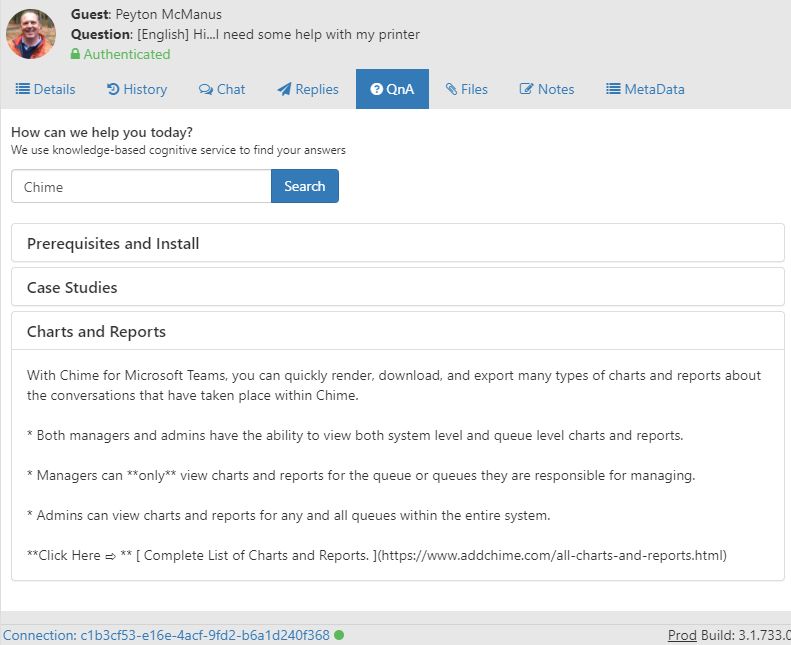Image resolution: width=791 pixels, height=645 pixels.
Task: Click the 'How can we help you today?' heading
Action: (102, 132)
